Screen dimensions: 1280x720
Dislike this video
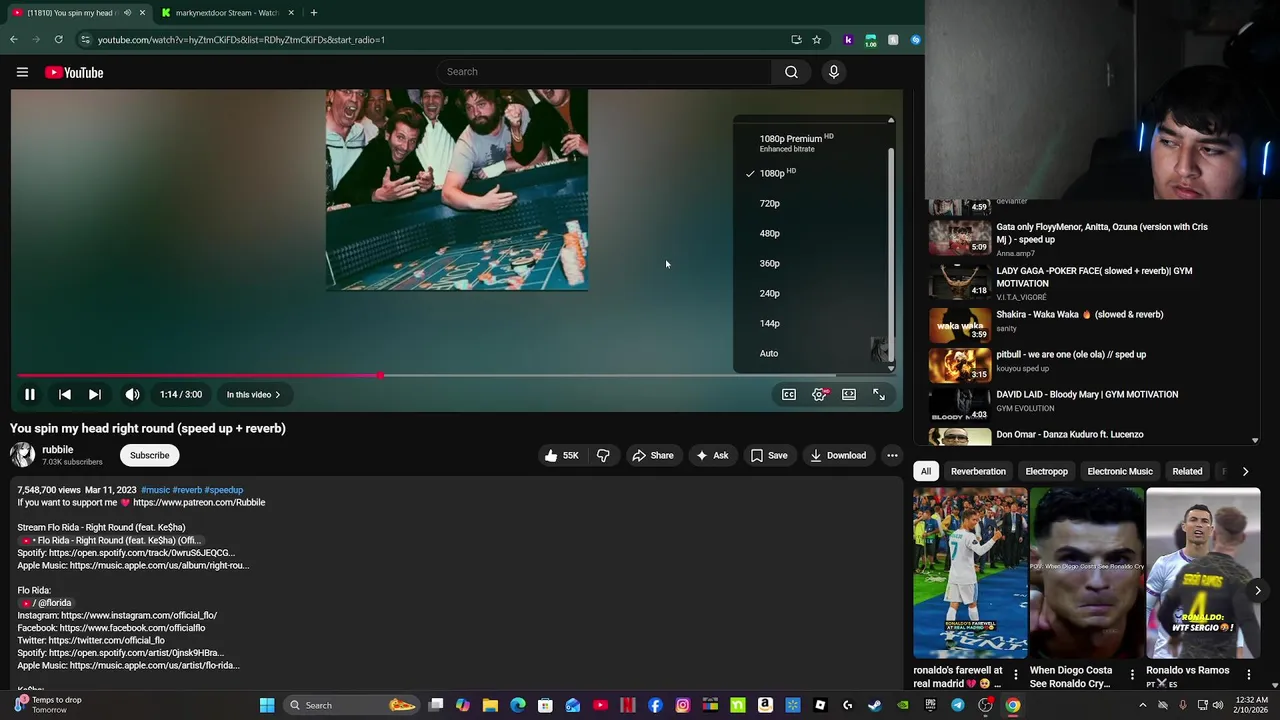(x=603, y=455)
